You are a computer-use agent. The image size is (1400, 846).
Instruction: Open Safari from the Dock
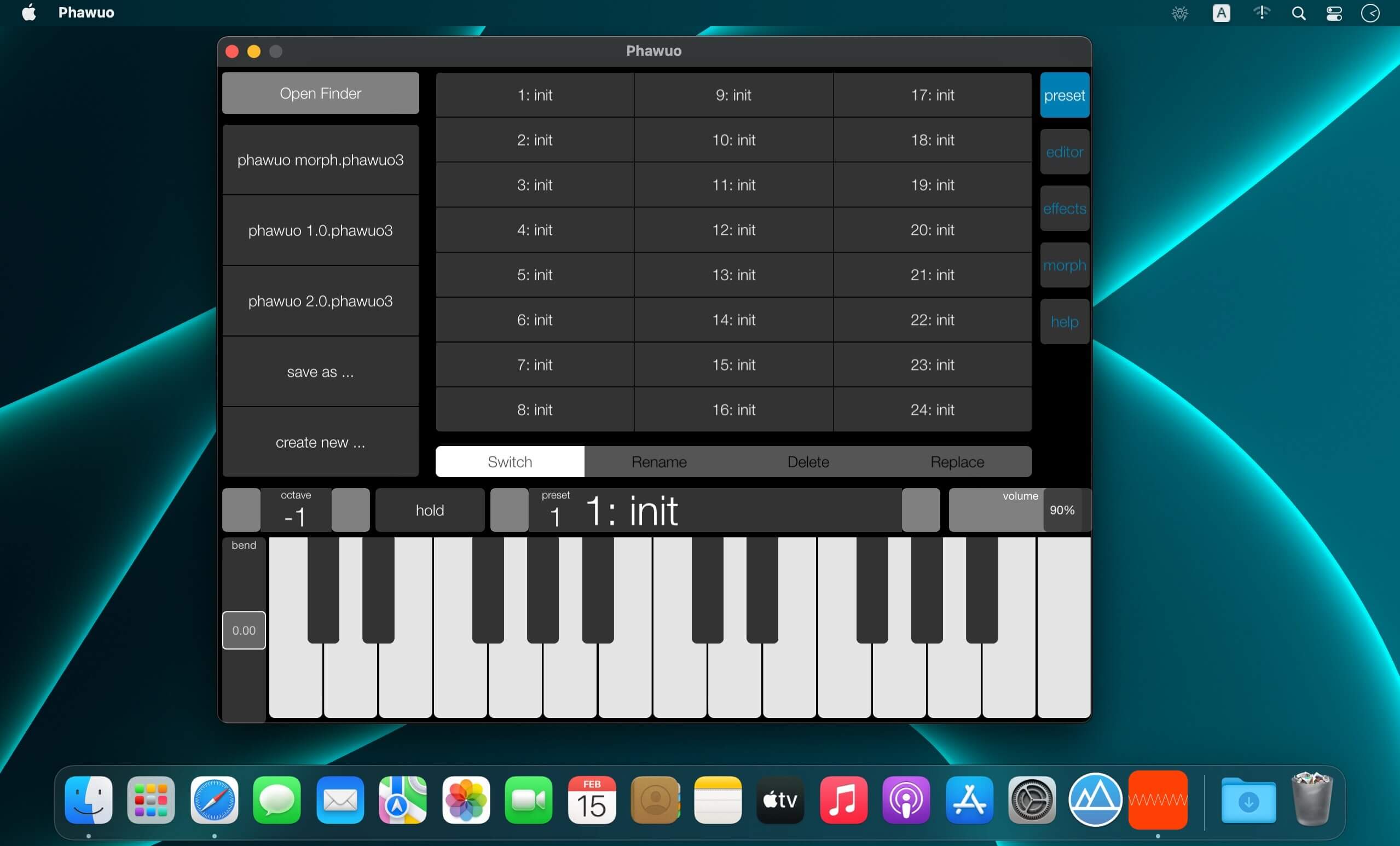(x=214, y=800)
